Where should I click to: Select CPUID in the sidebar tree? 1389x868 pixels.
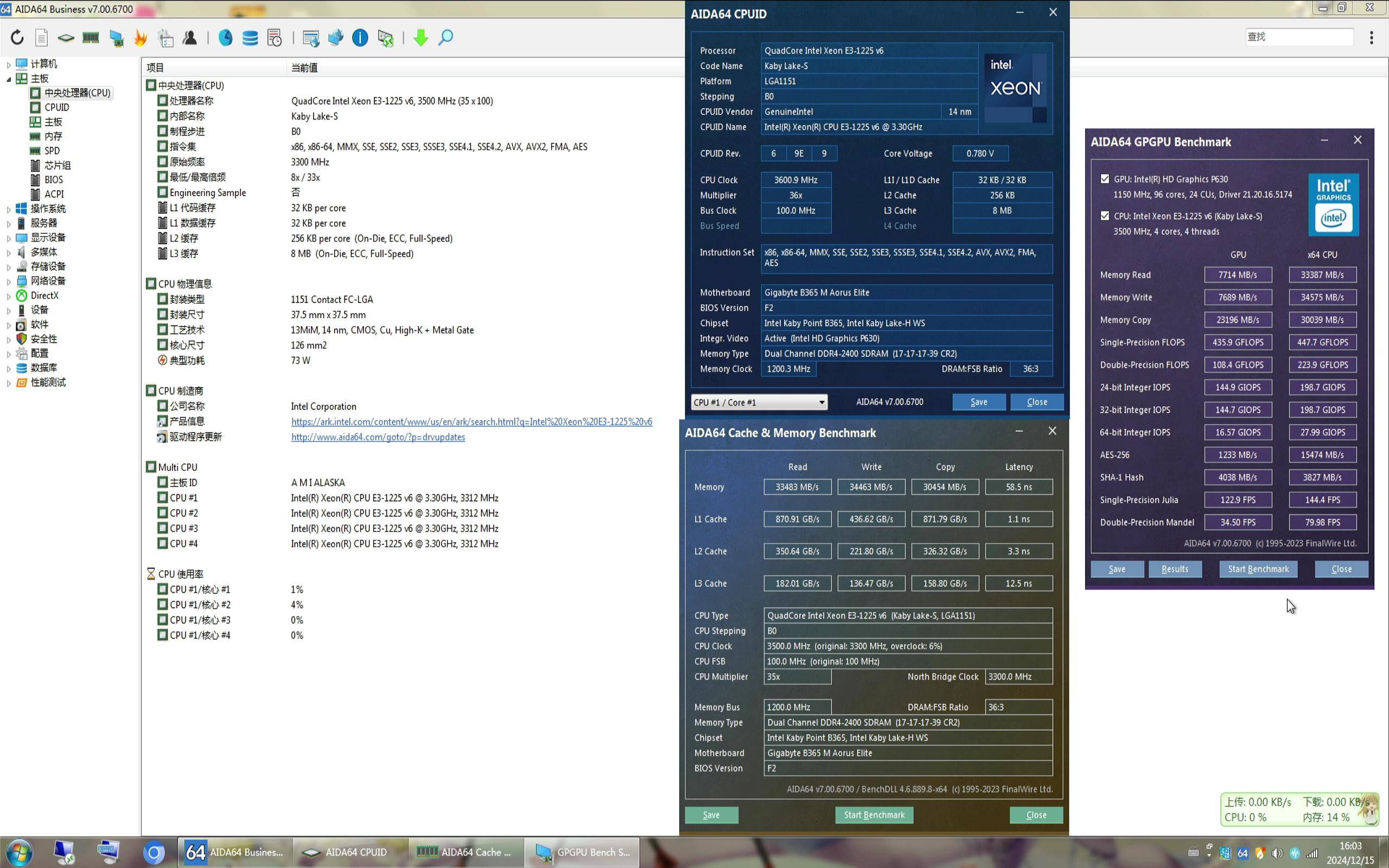[56, 107]
